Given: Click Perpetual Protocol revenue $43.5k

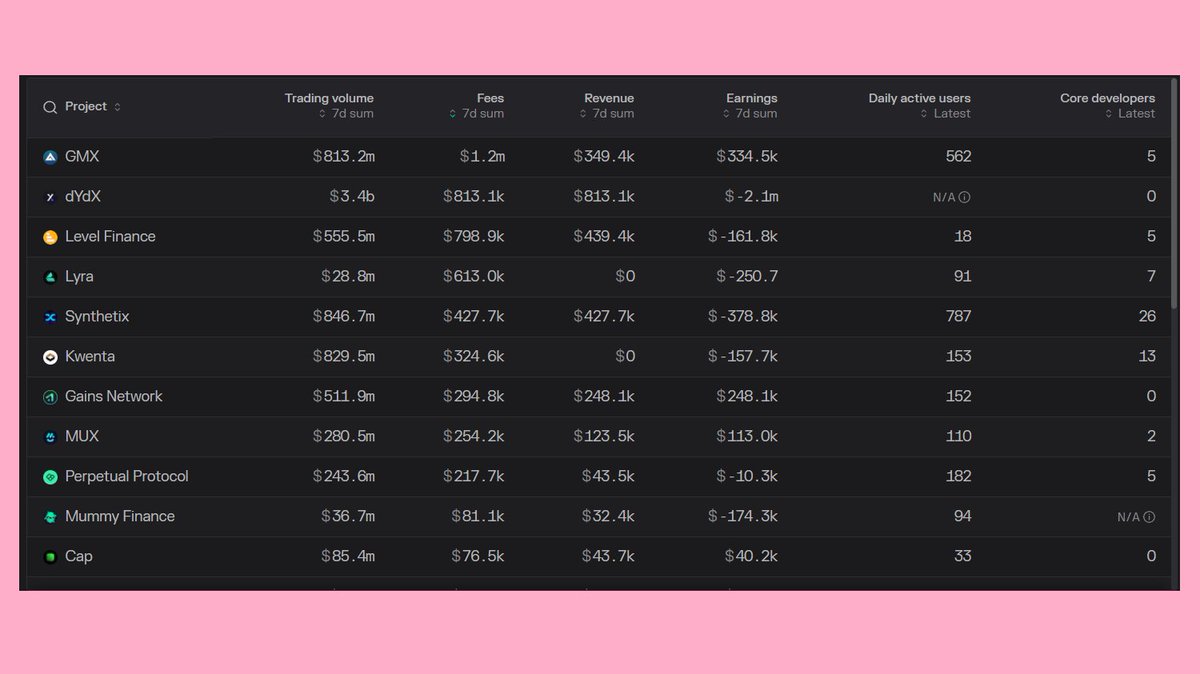Looking at the screenshot, I should pos(608,477).
